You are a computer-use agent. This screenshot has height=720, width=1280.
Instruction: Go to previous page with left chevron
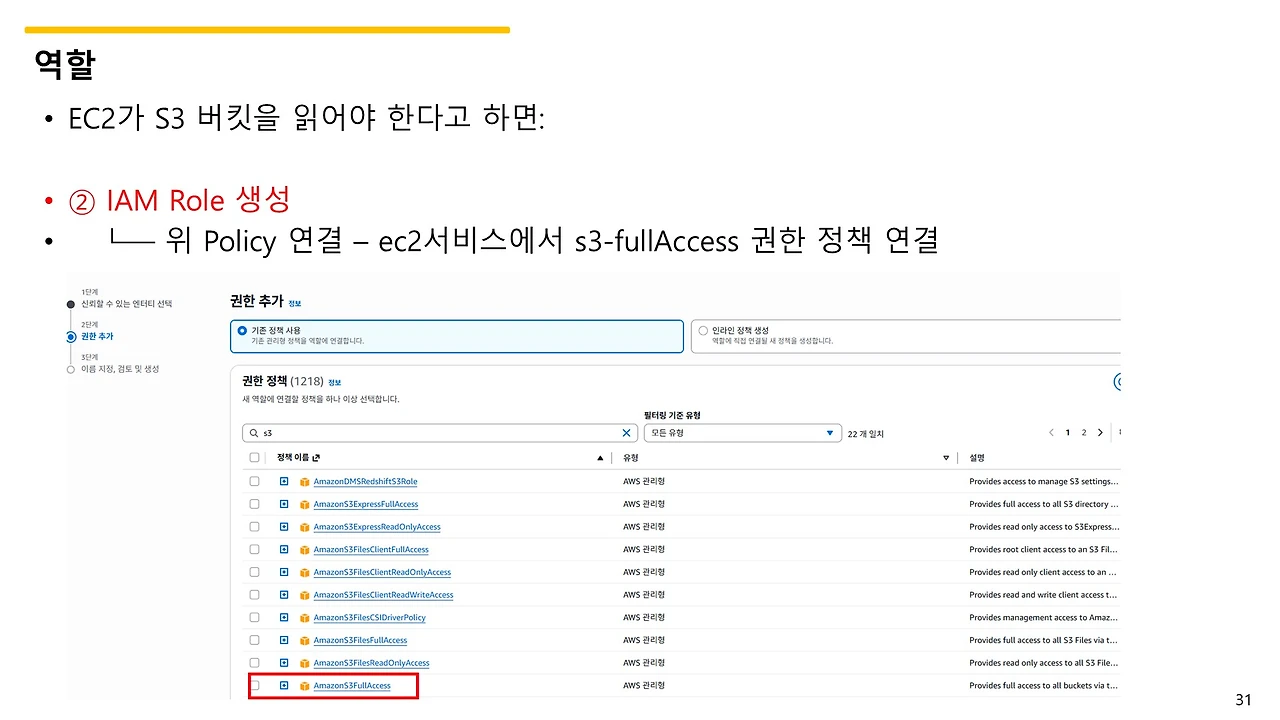click(1051, 433)
